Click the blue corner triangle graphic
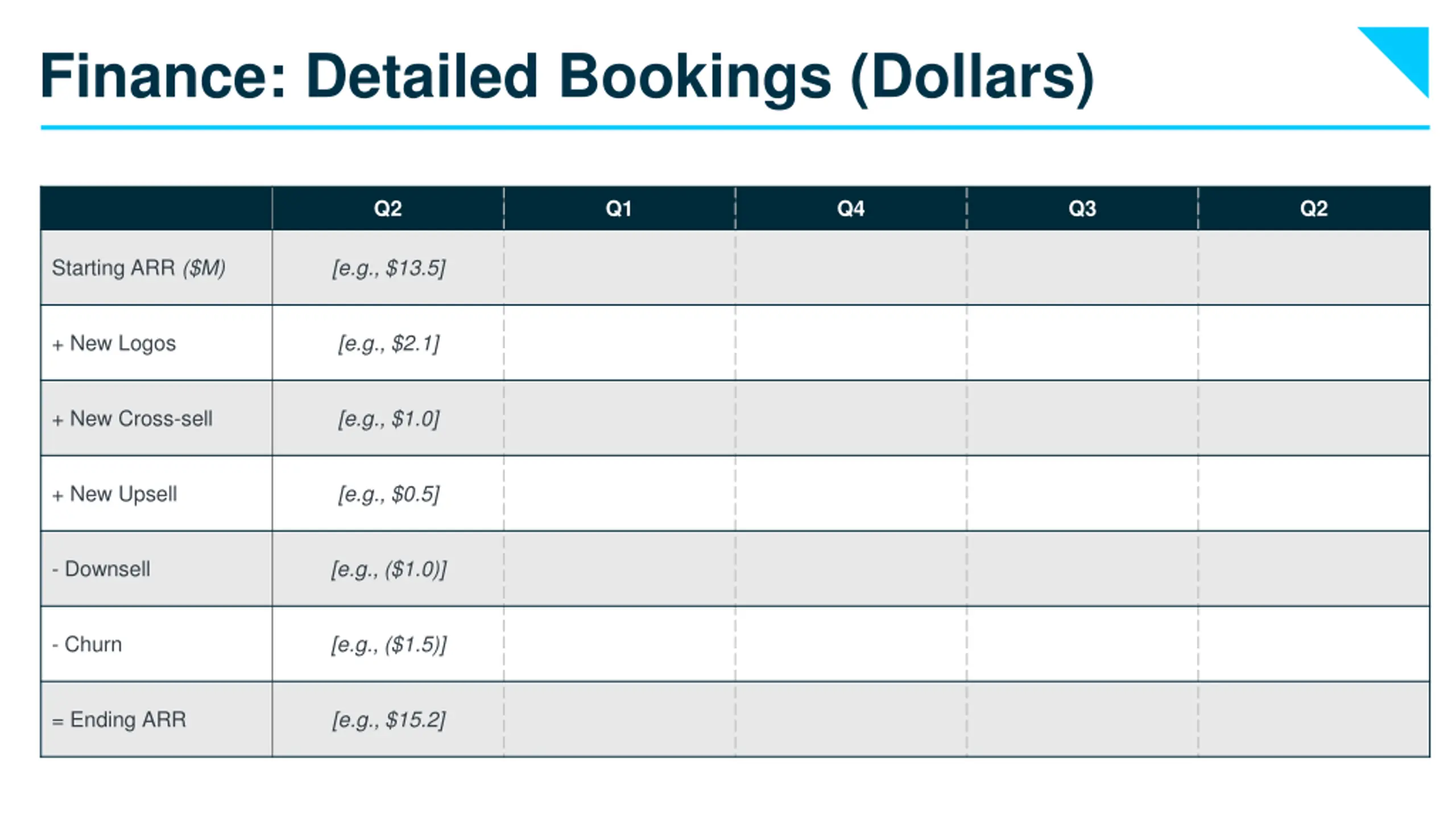Viewport: 1456px width, 819px height. coord(1405,54)
